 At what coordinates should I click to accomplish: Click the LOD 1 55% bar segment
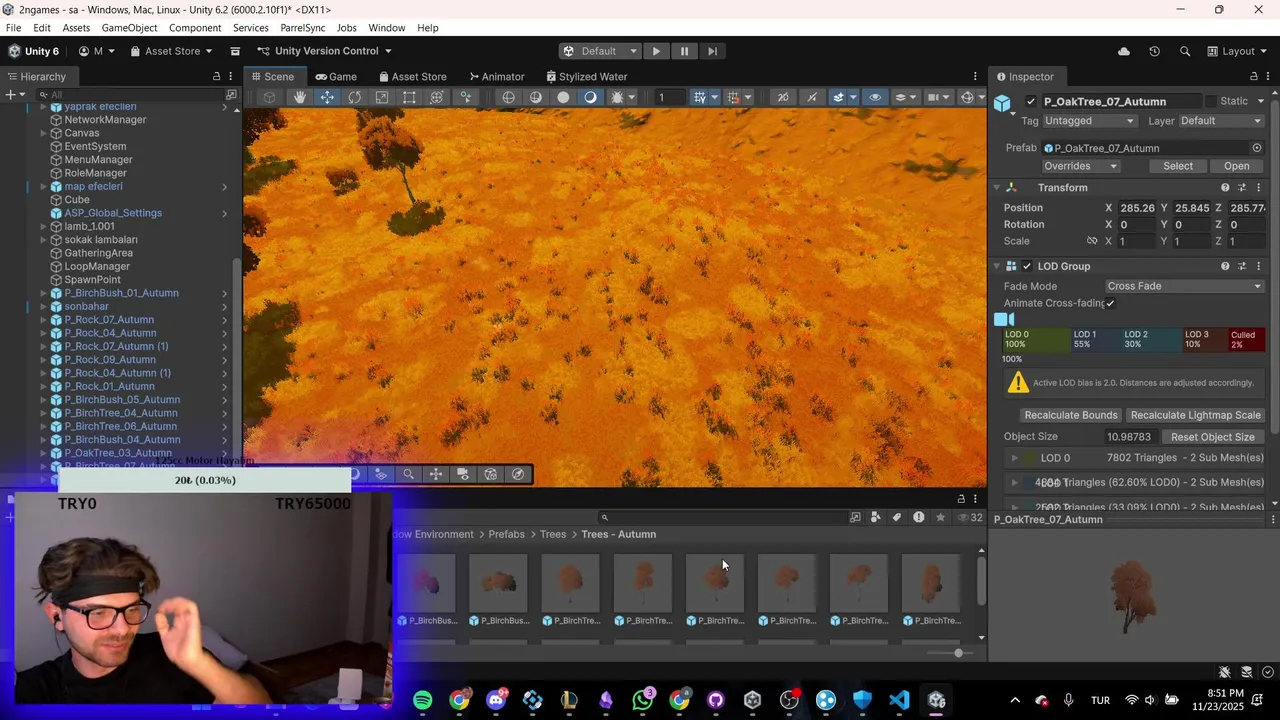click(1095, 339)
